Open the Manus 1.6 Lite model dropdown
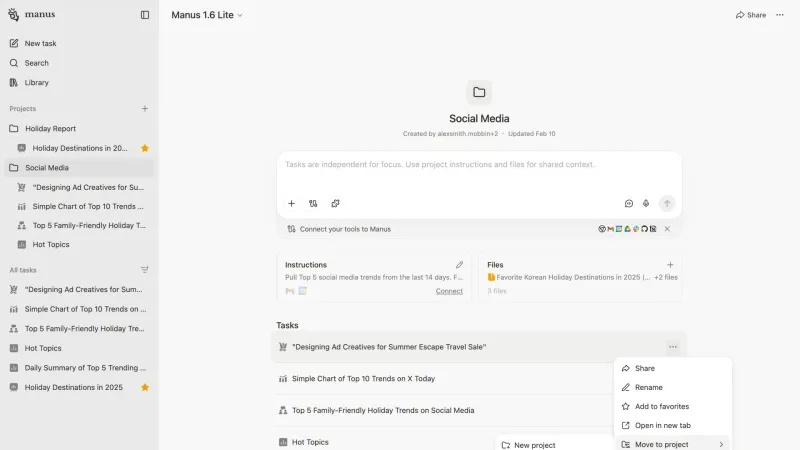The image size is (800, 450). [207, 15]
